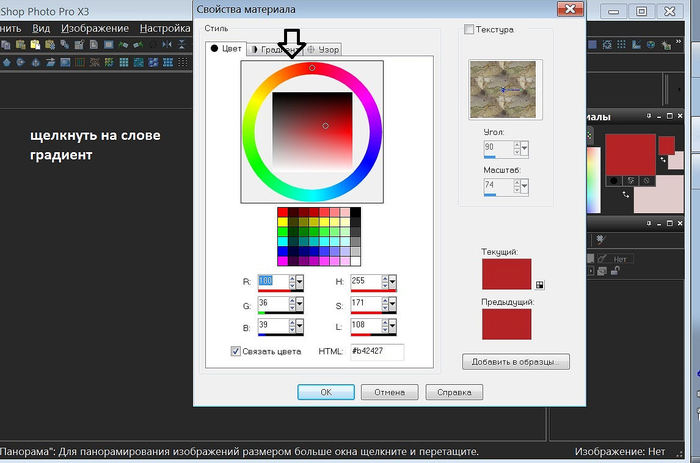This screenshot has width=700, height=463.
Task: Click the large foreground material swatch
Action: (x=631, y=153)
